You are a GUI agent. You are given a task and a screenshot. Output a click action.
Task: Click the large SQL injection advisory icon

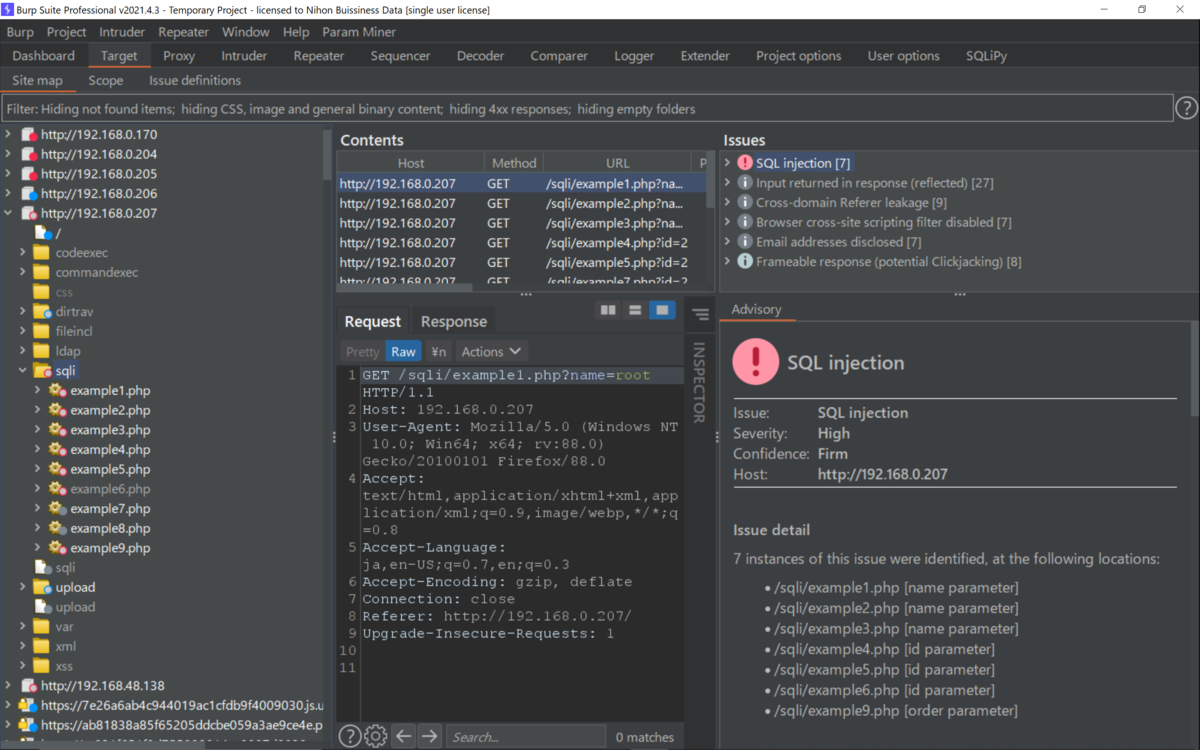point(756,362)
